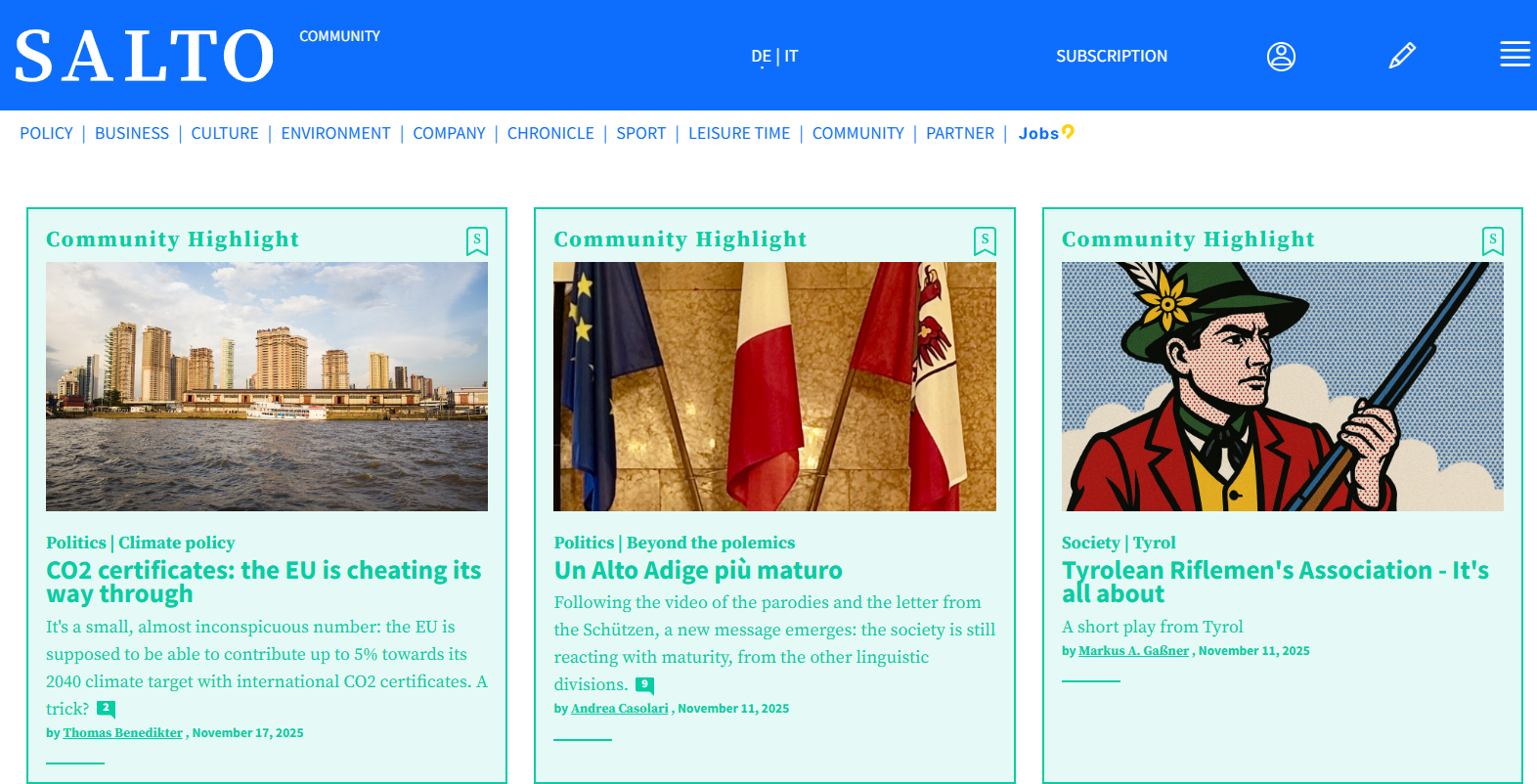This screenshot has height=784, width=1537.
Task: Click the Politics | Climate policy tag
Action: pos(141,543)
